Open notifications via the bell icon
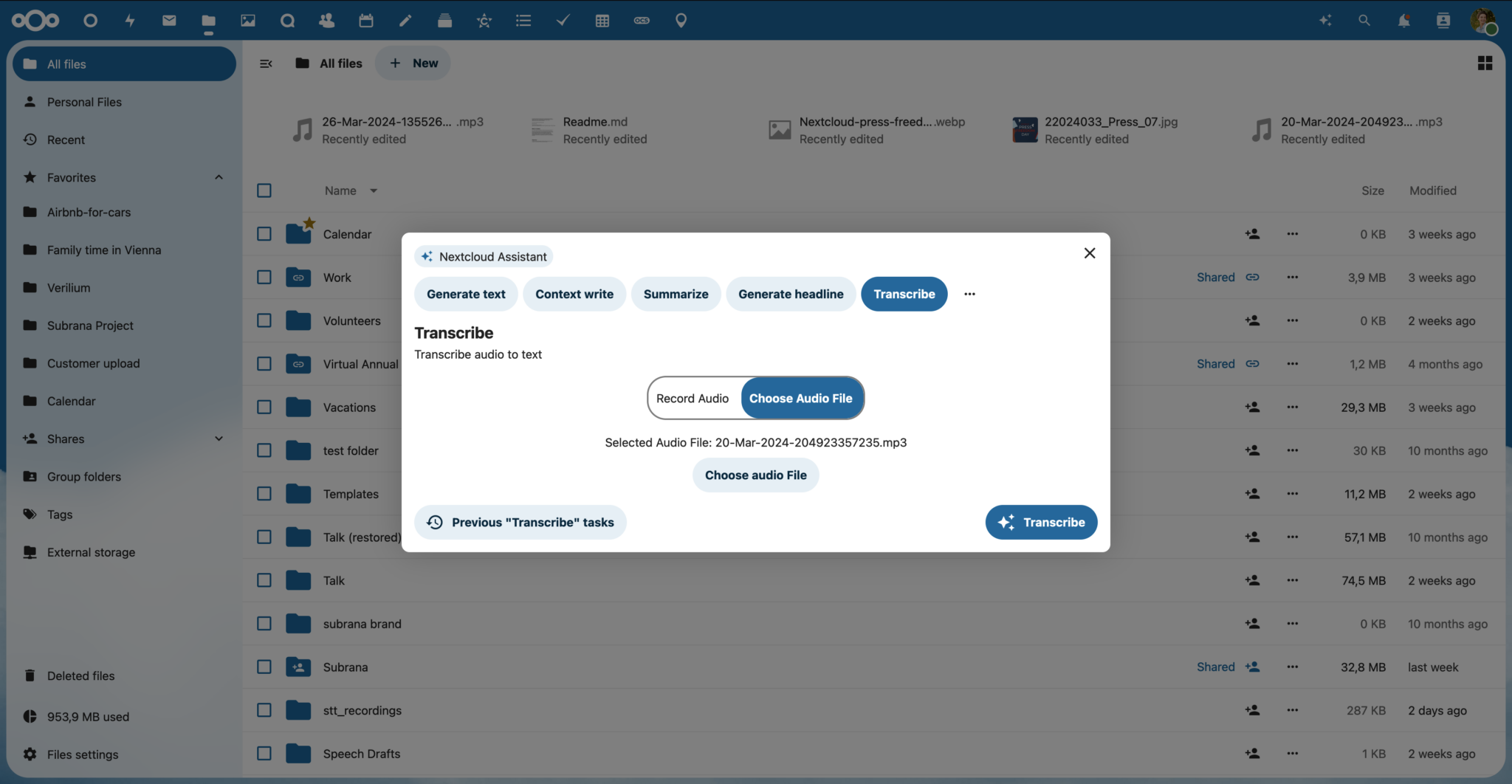This screenshot has width=1512, height=784. pos(1403,20)
